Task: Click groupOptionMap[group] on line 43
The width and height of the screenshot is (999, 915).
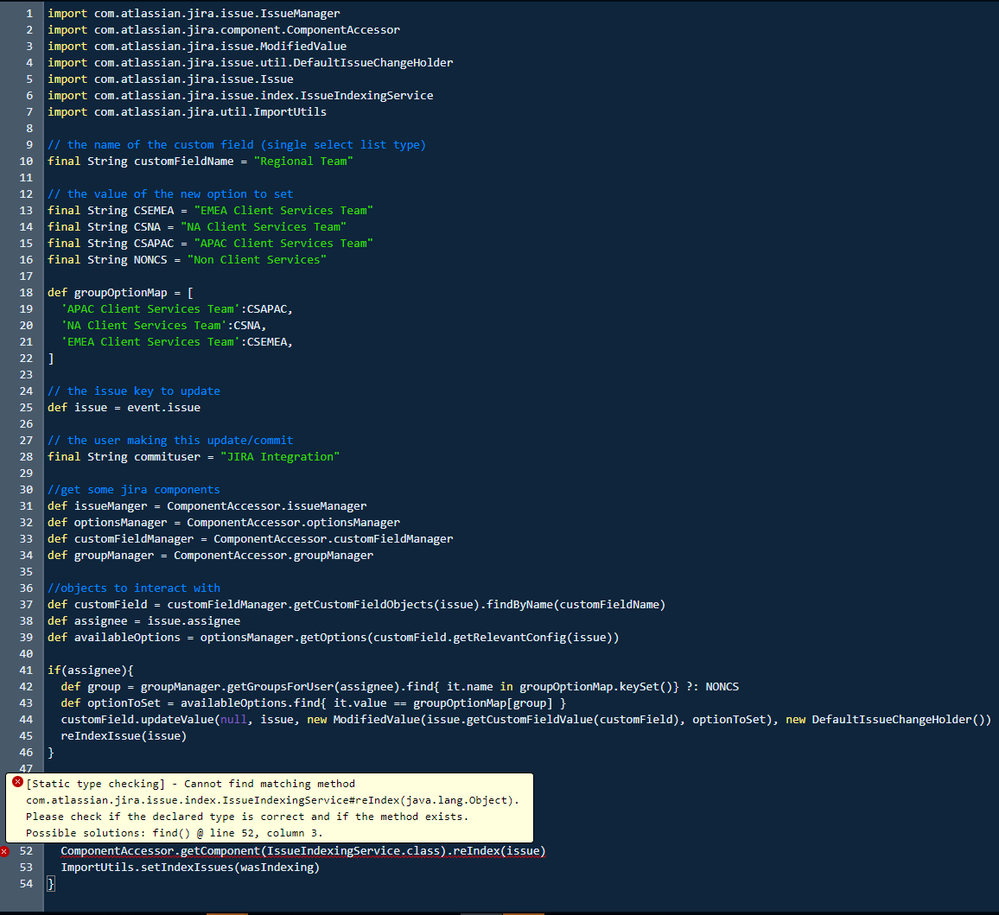Action: (x=483, y=703)
